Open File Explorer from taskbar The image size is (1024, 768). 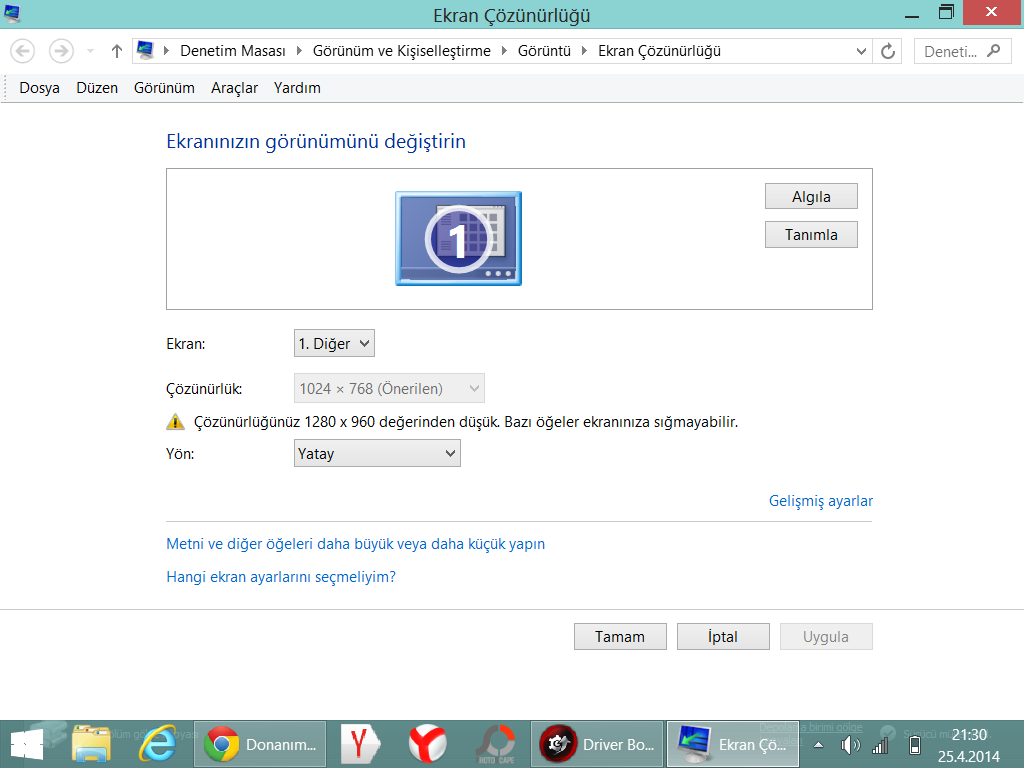pos(91,744)
